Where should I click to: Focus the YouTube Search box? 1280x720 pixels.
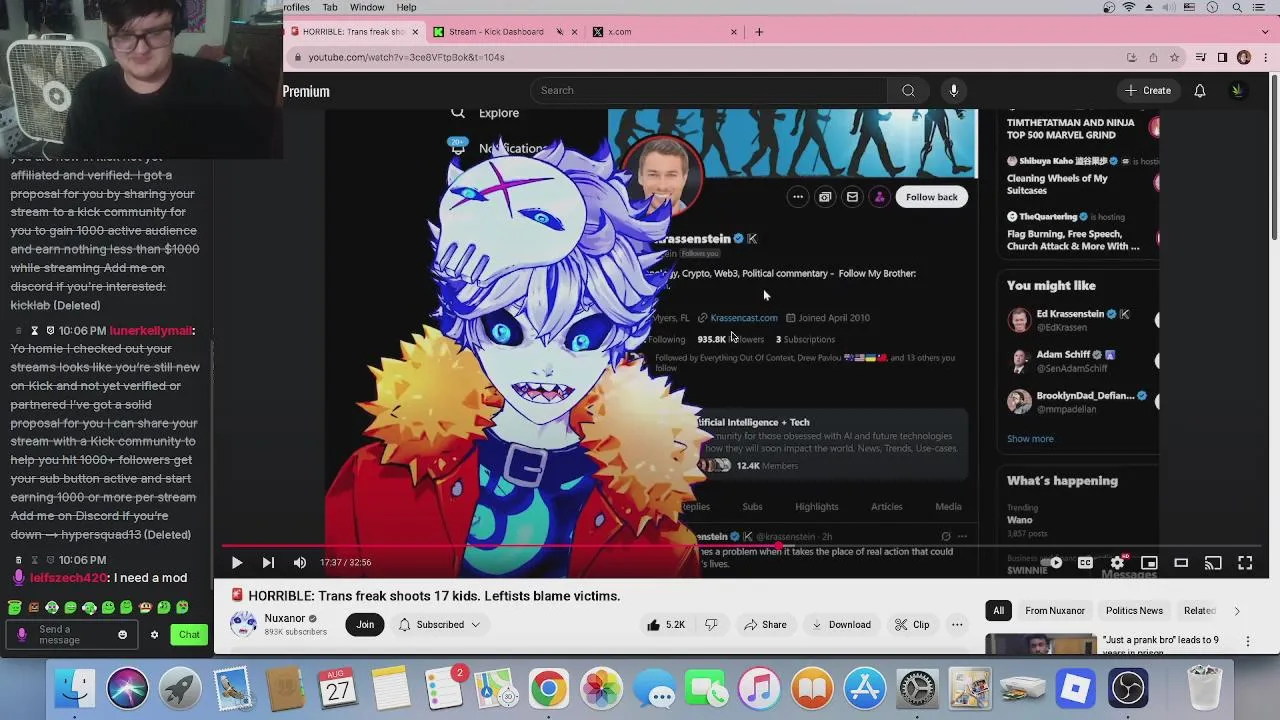[708, 91]
